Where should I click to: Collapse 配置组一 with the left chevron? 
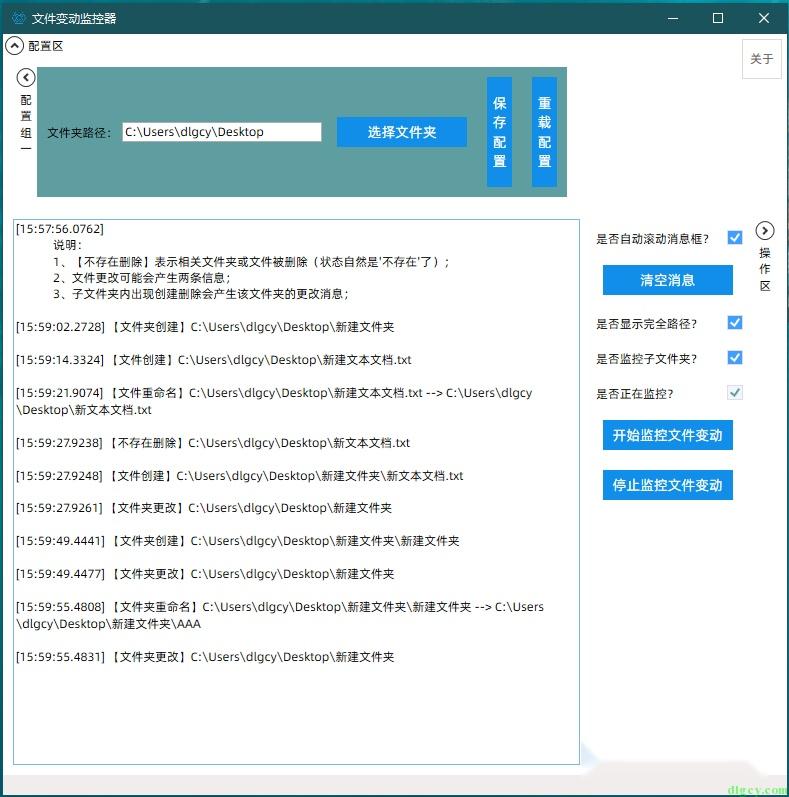tap(26, 78)
